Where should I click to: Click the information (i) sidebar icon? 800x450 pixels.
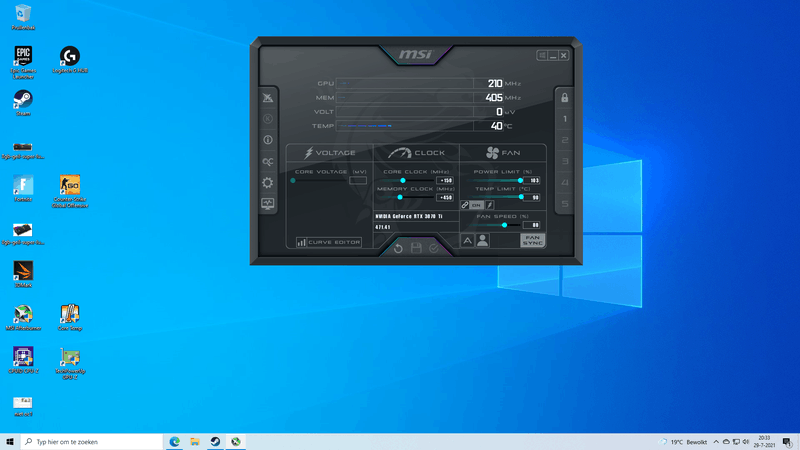click(267, 140)
